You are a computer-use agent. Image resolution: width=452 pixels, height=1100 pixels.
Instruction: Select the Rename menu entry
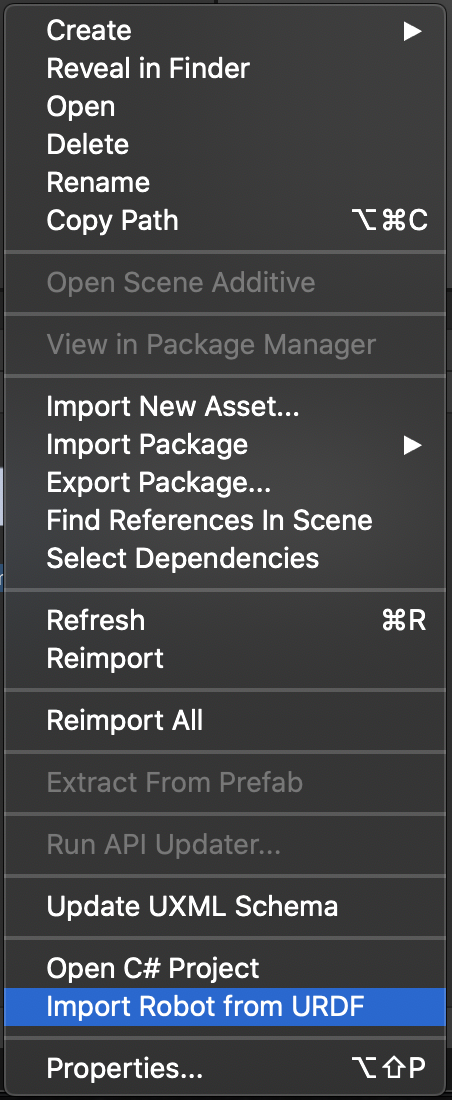[x=225, y=182]
